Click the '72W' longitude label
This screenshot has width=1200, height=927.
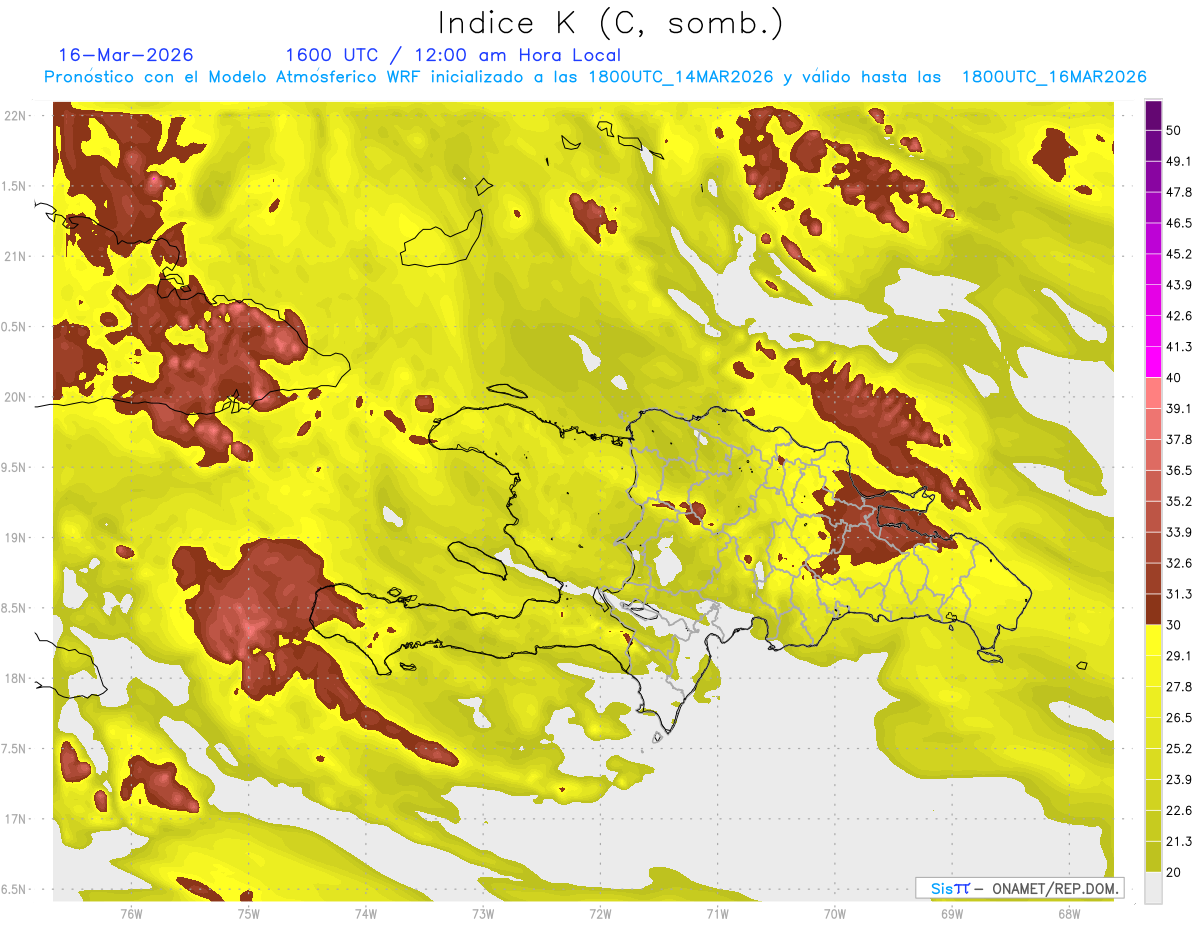[x=600, y=913]
